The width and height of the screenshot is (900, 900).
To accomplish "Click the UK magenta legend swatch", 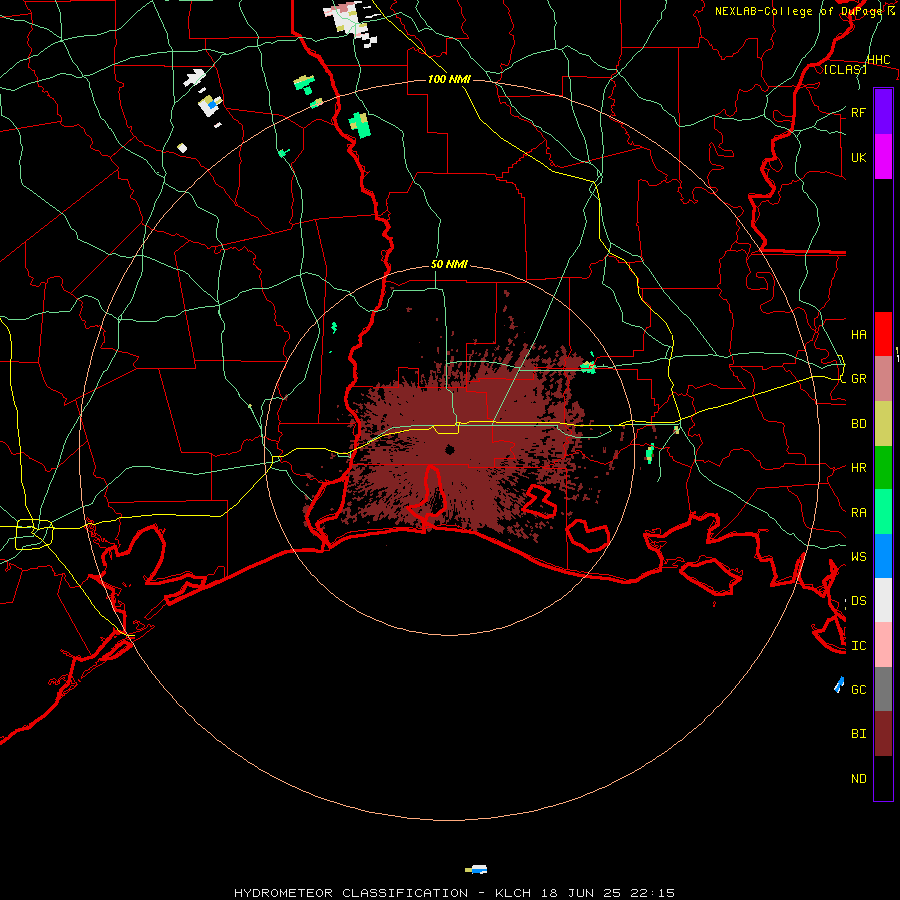I will pos(883,157).
